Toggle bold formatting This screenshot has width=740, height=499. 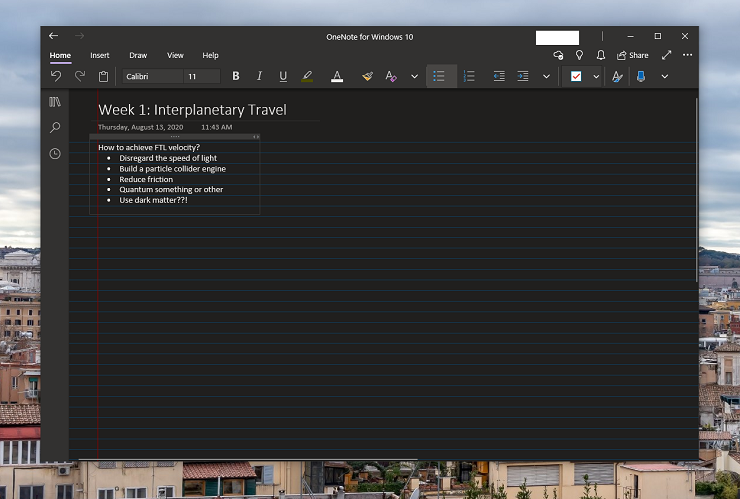pyautogui.click(x=236, y=76)
